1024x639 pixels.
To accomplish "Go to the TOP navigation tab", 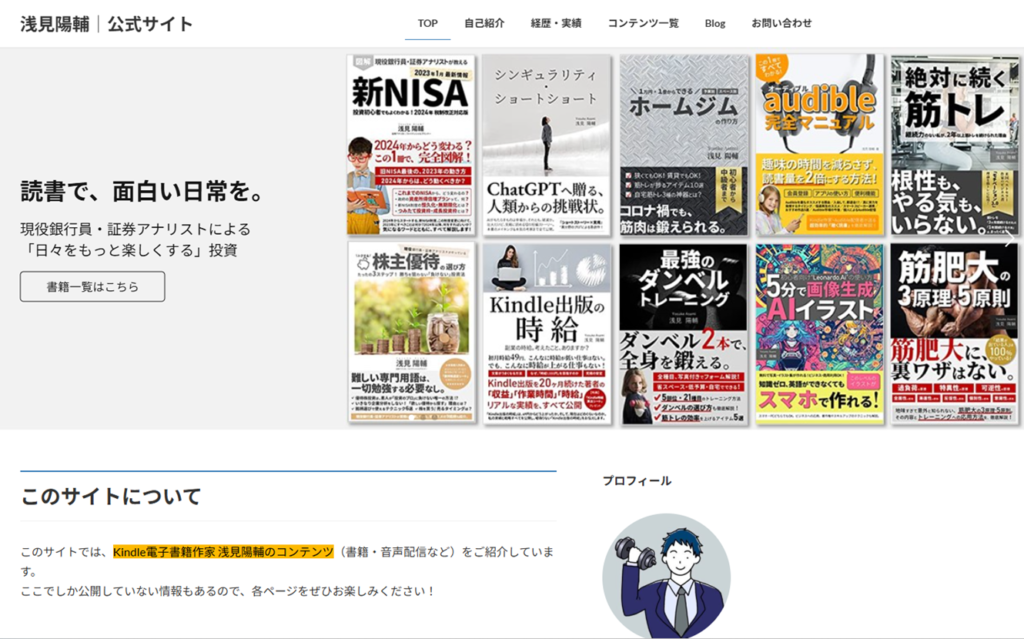I will tap(428, 23).
